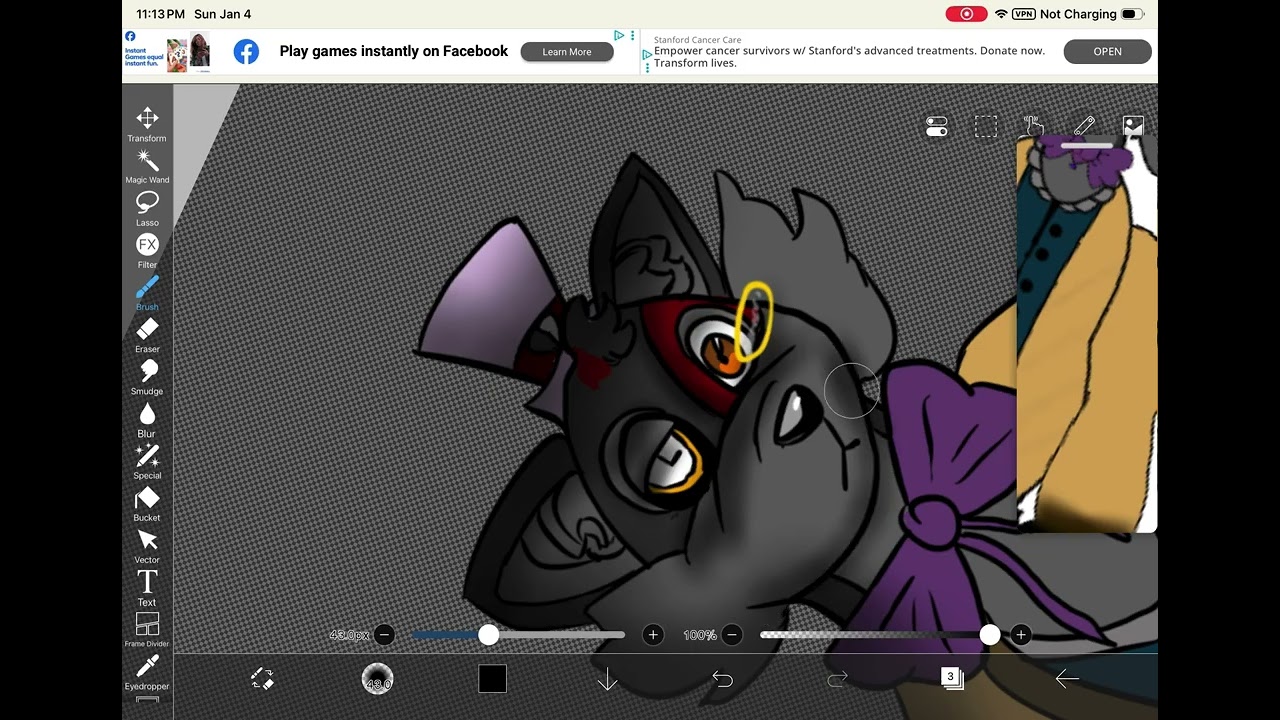Open the black color swatch
1280x720 pixels.
(492, 679)
